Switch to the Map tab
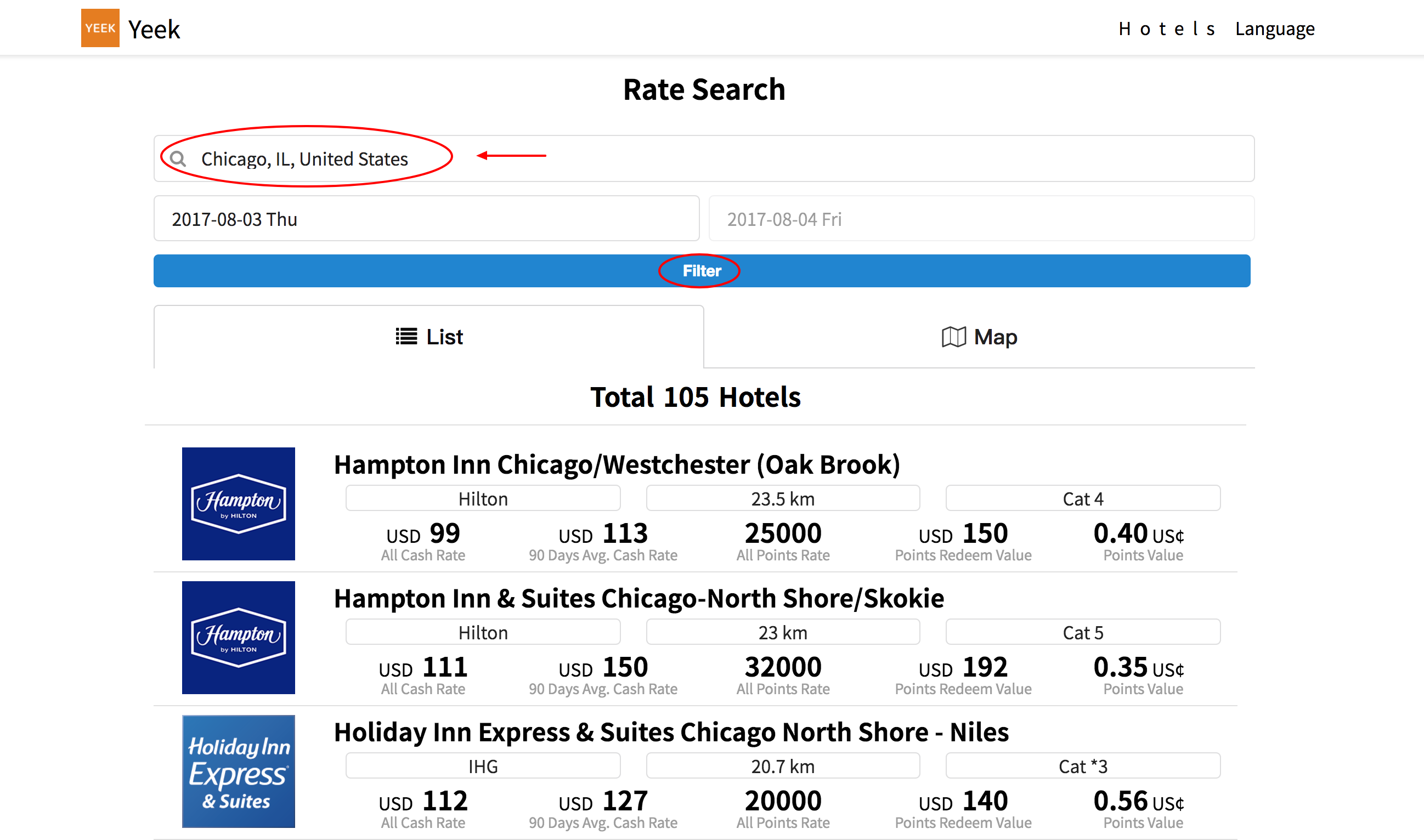The image size is (1424, 840). click(x=979, y=337)
